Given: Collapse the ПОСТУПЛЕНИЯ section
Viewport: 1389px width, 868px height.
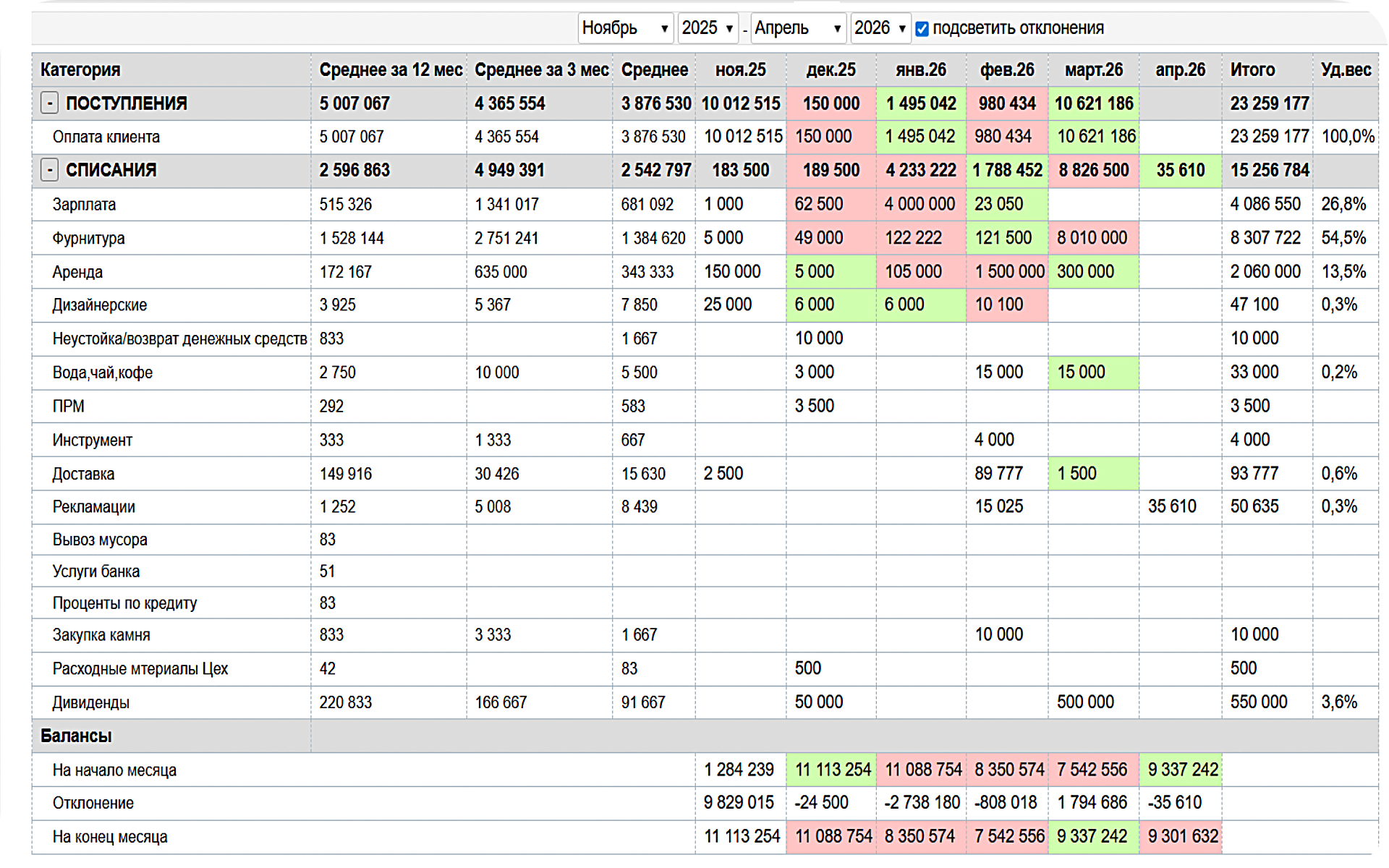Looking at the screenshot, I should [49, 103].
